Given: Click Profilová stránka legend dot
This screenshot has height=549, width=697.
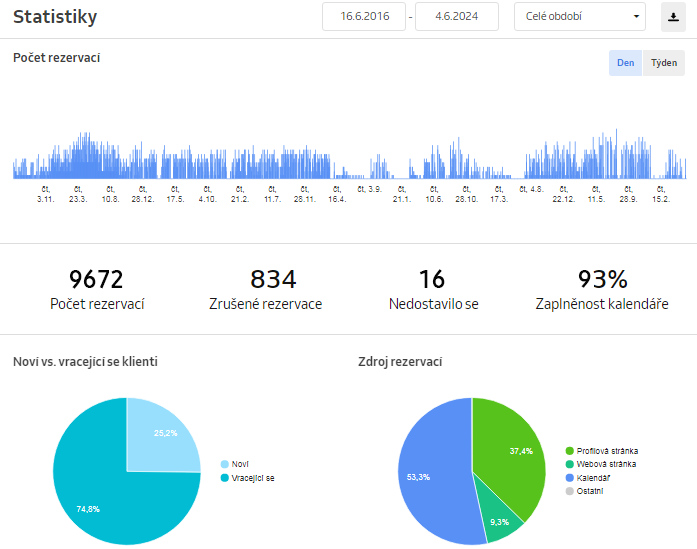Looking at the screenshot, I should (570, 451).
